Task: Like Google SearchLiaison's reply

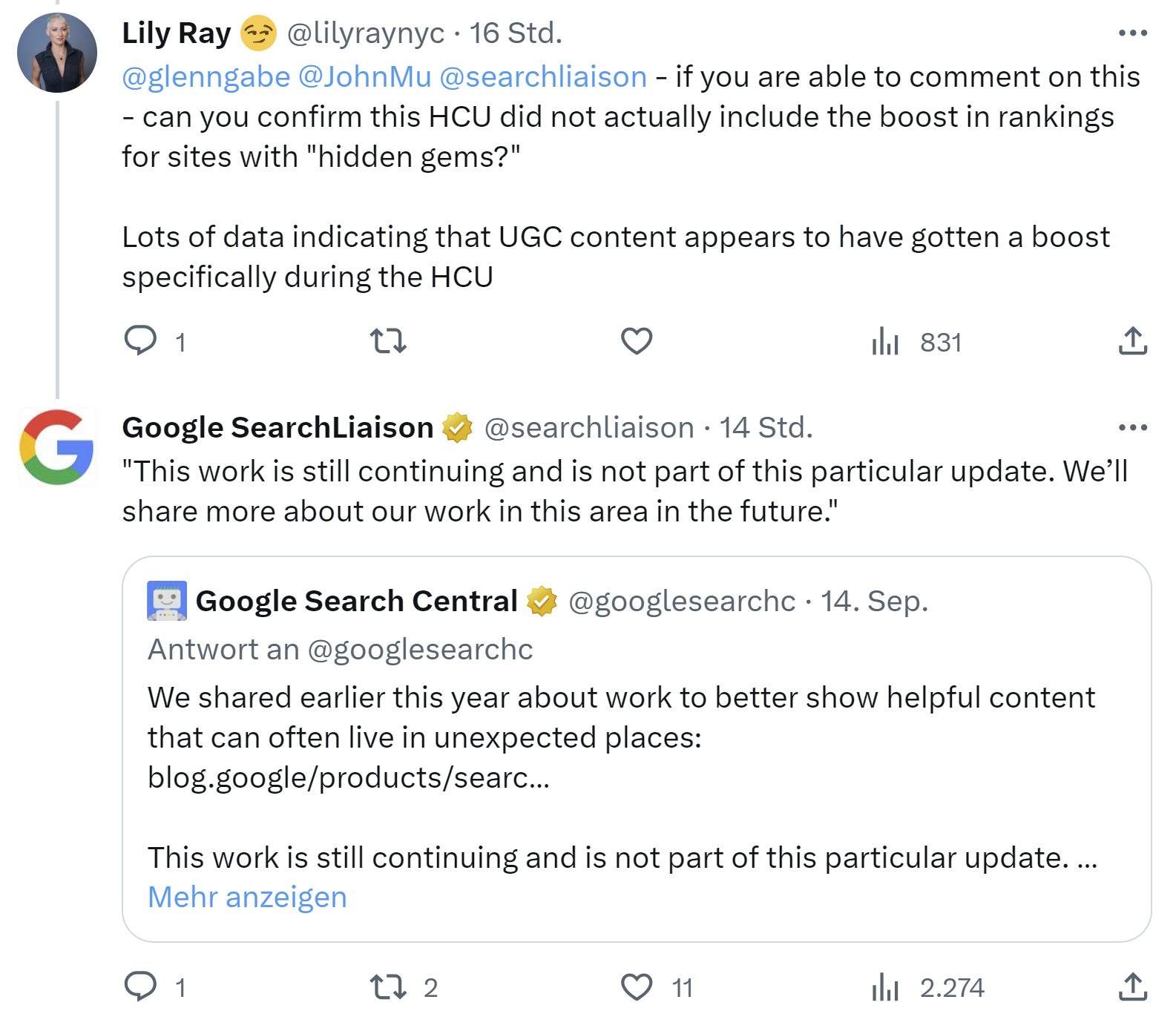Action: [x=637, y=987]
